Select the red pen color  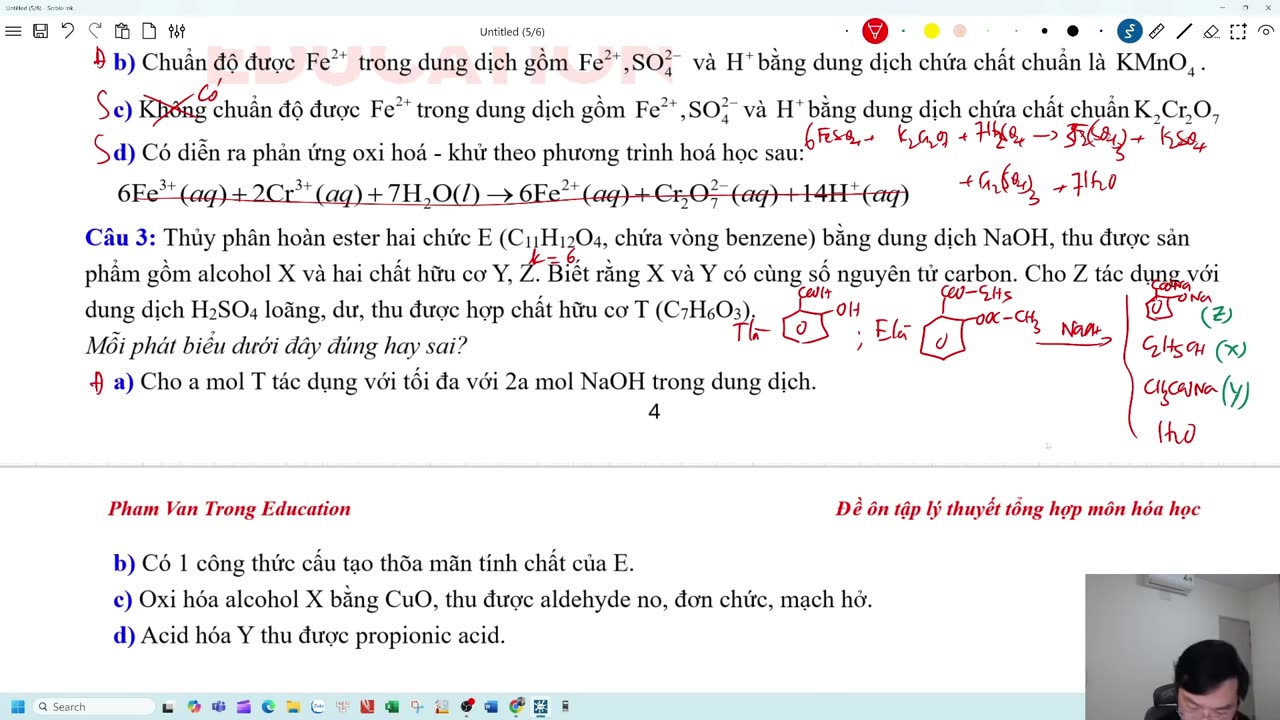tap(875, 31)
